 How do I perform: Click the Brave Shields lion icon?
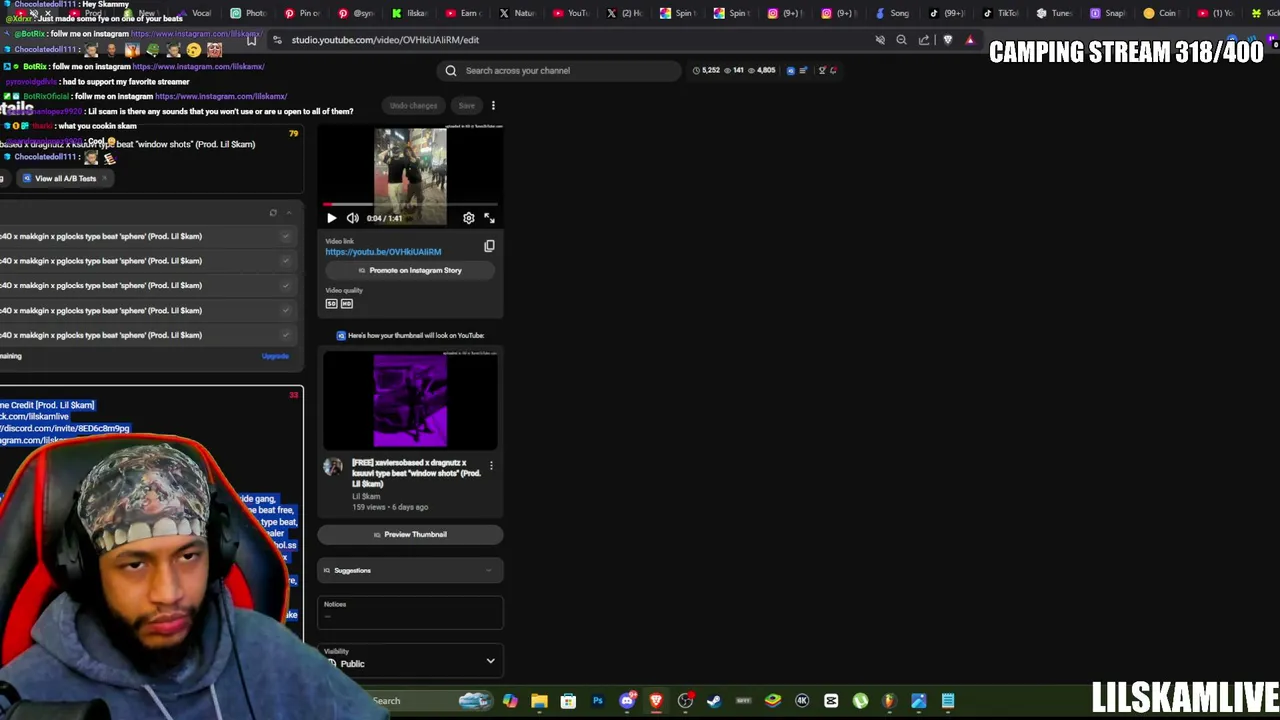coord(948,40)
